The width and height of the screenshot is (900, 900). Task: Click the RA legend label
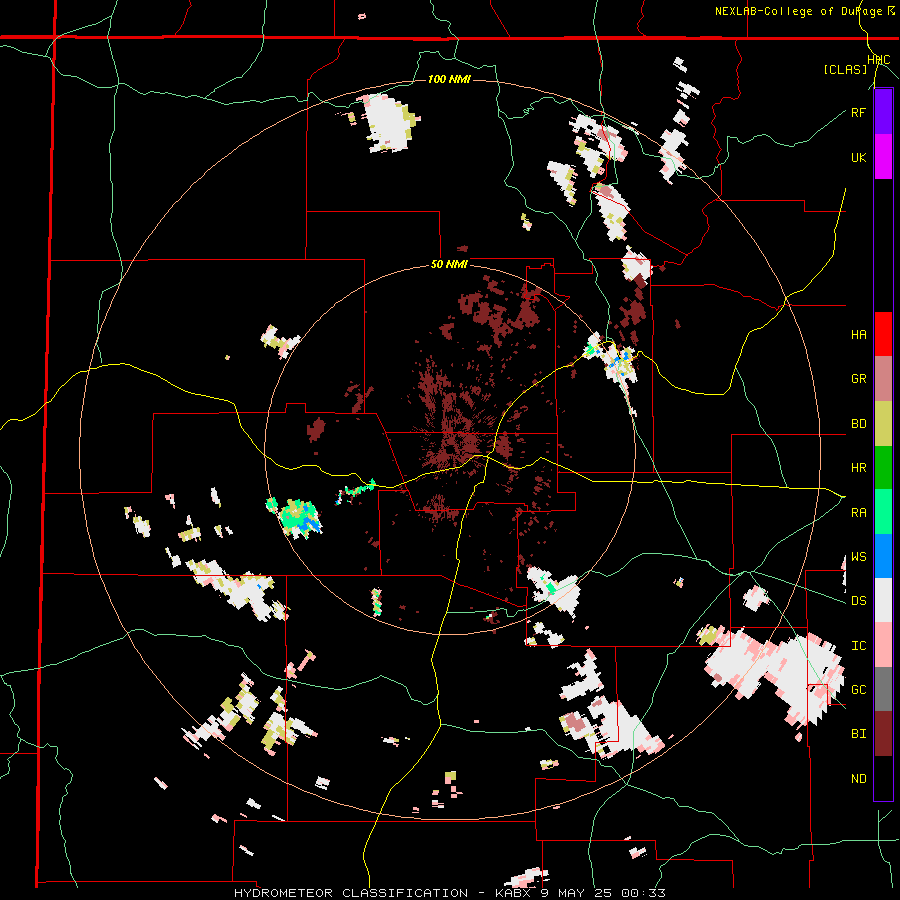(x=858, y=513)
